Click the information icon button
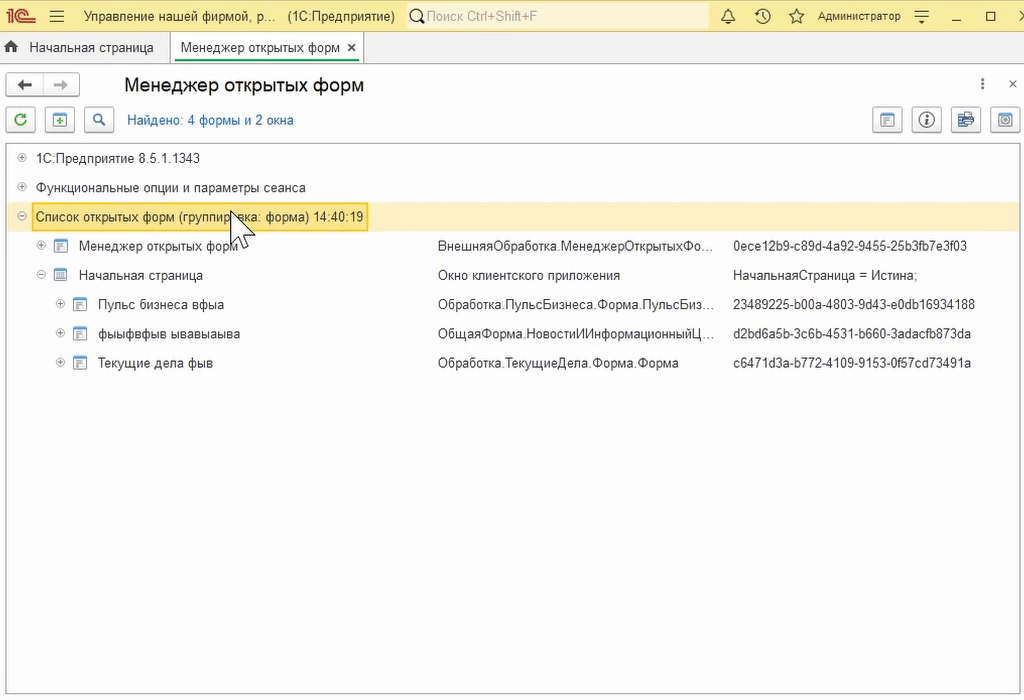The image size is (1024, 700). 926,120
